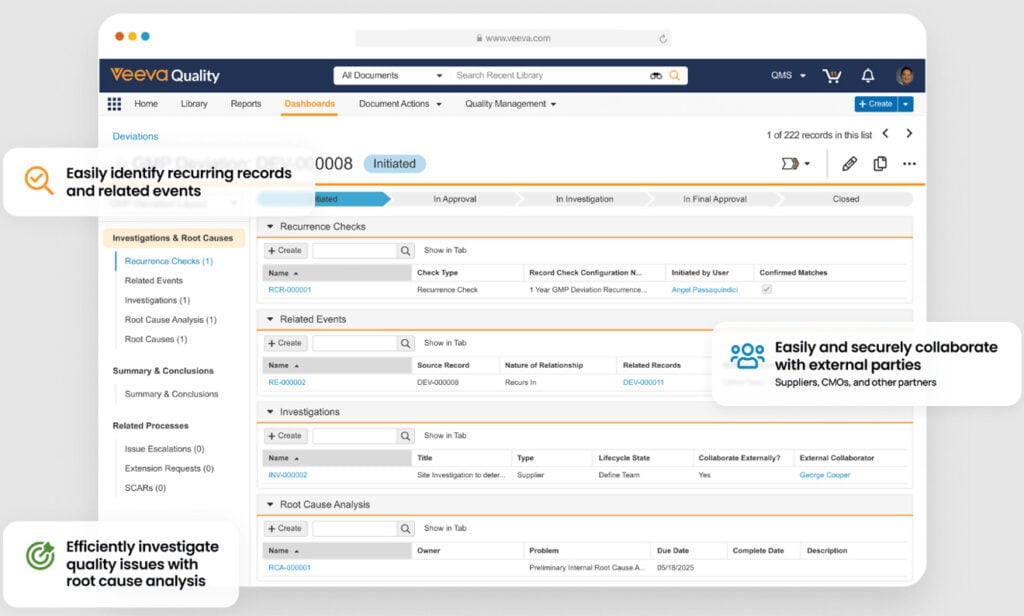Click Show in Tab for Recurrence Checks
Viewport: 1024px width, 616px height.
pyautogui.click(x=445, y=251)
